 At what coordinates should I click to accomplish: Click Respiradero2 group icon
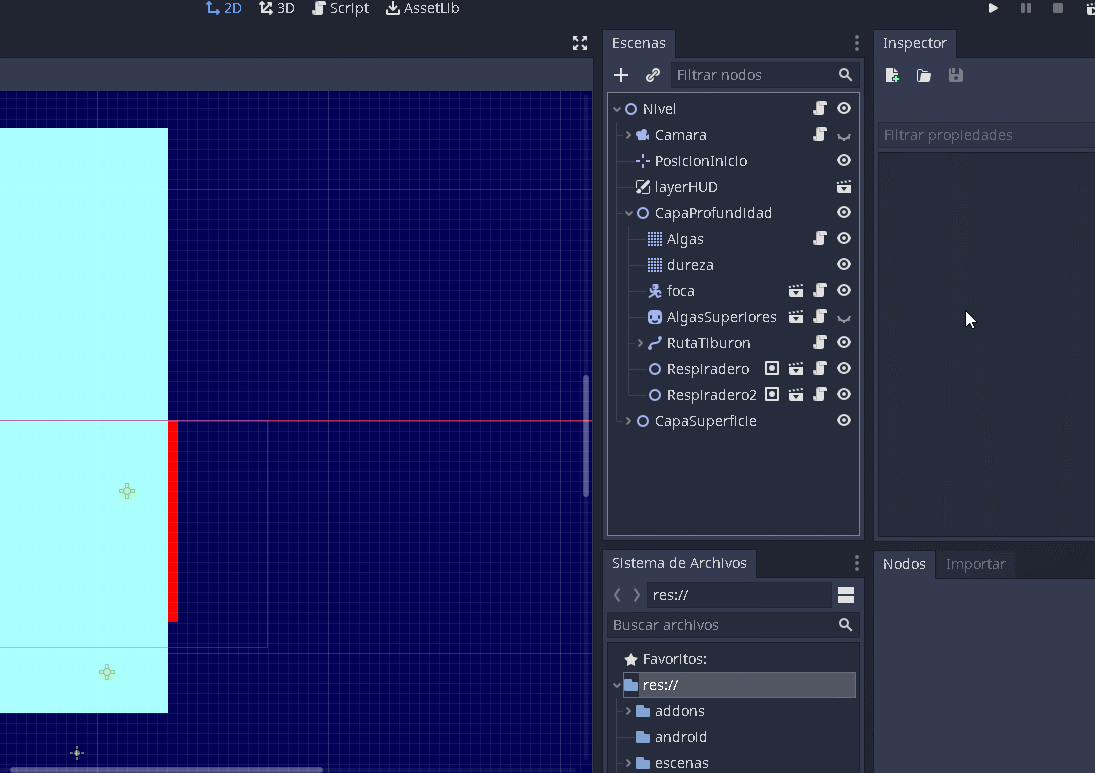pos(772,395)
